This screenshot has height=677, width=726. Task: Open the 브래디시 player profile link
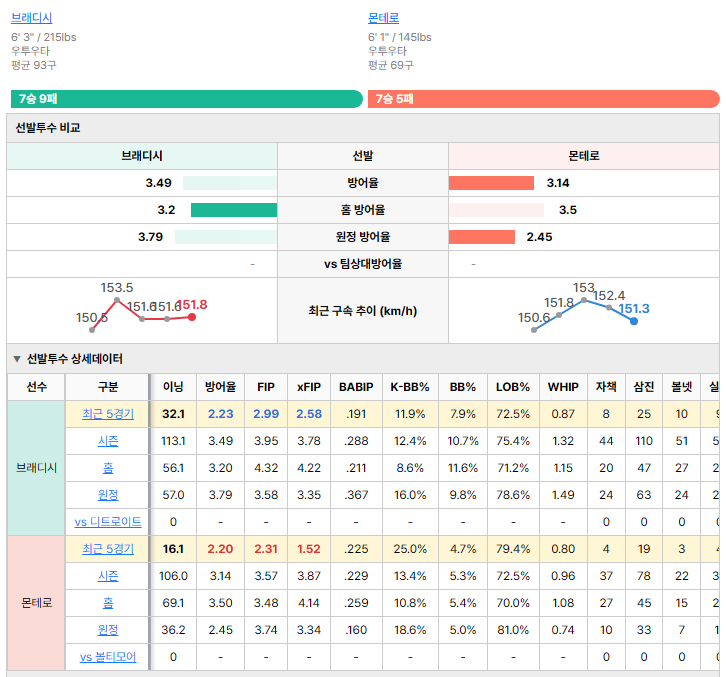tap(31, 18)
